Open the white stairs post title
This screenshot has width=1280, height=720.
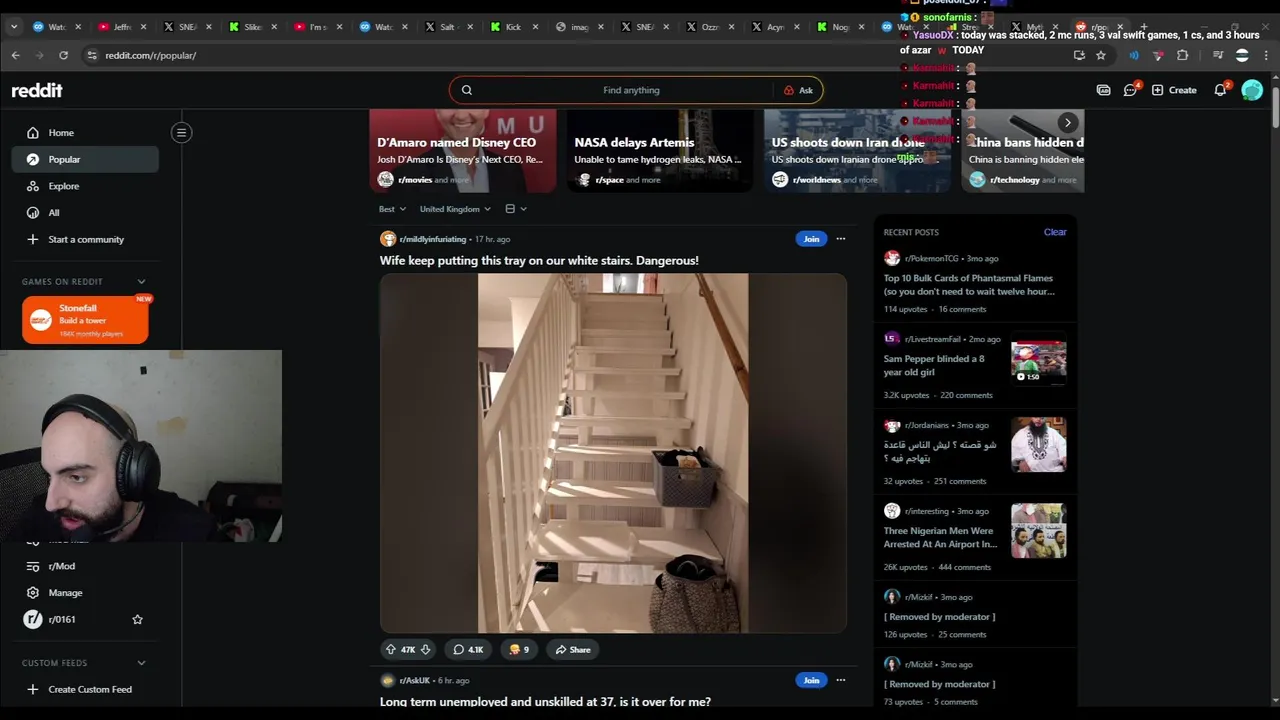click(539, 260)
